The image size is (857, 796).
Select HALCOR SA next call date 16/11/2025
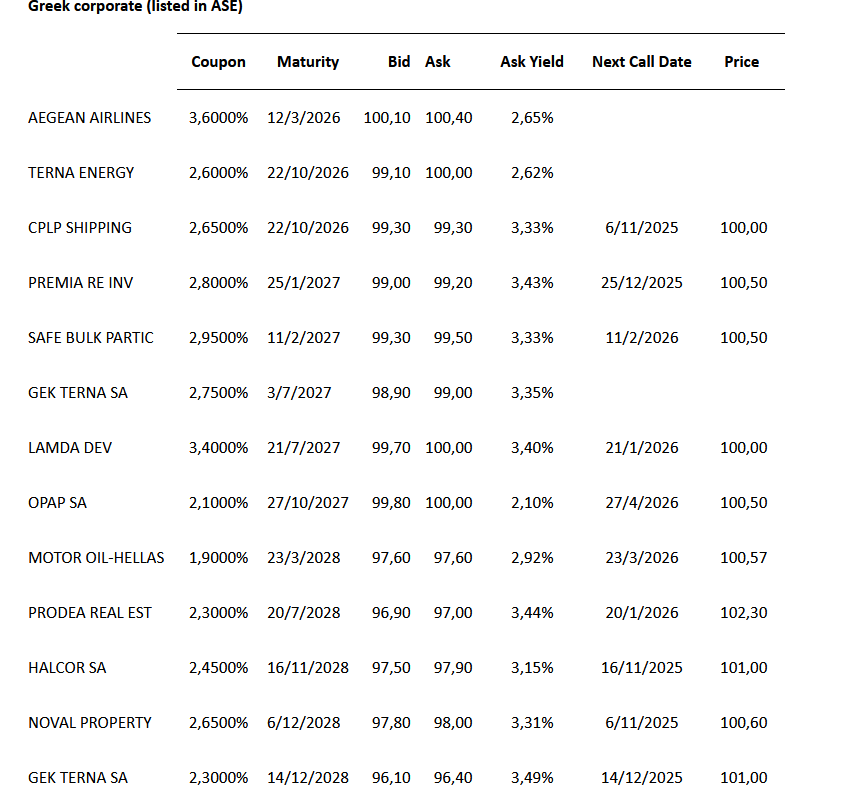click(x=641, y=668)
